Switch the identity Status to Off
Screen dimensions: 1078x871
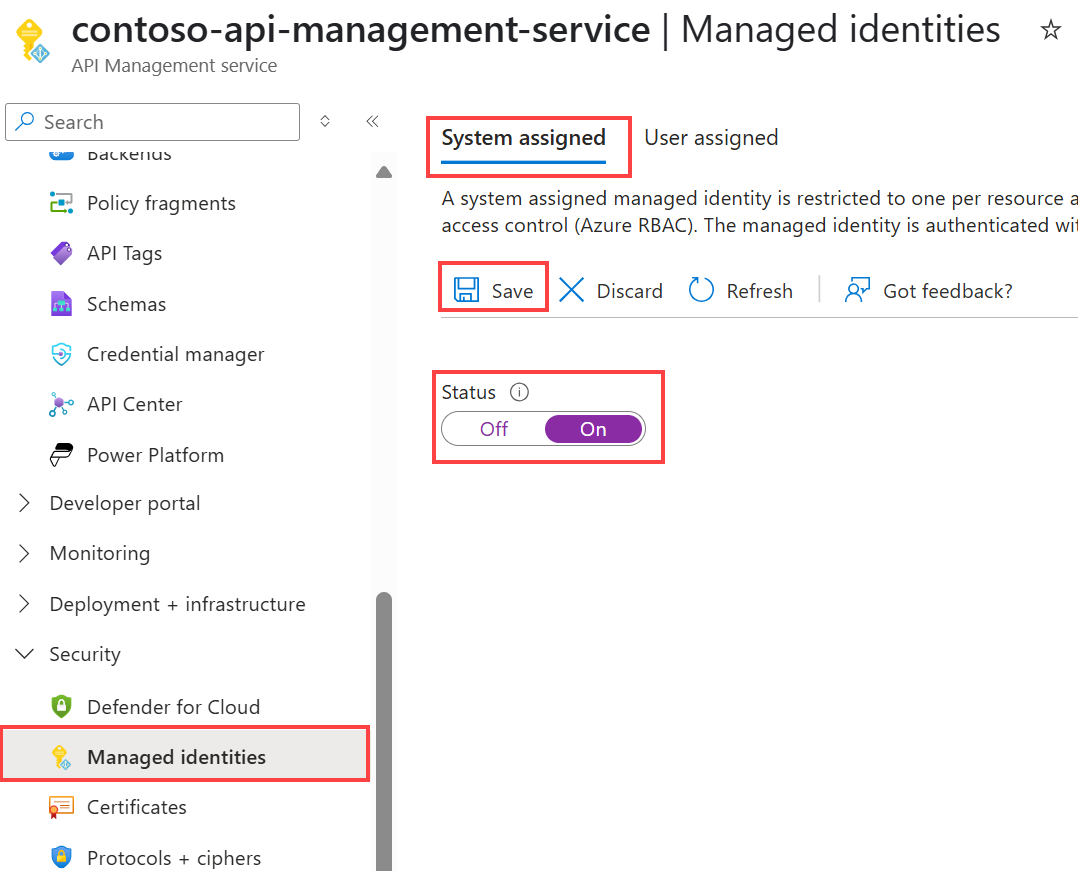[493, 428]
